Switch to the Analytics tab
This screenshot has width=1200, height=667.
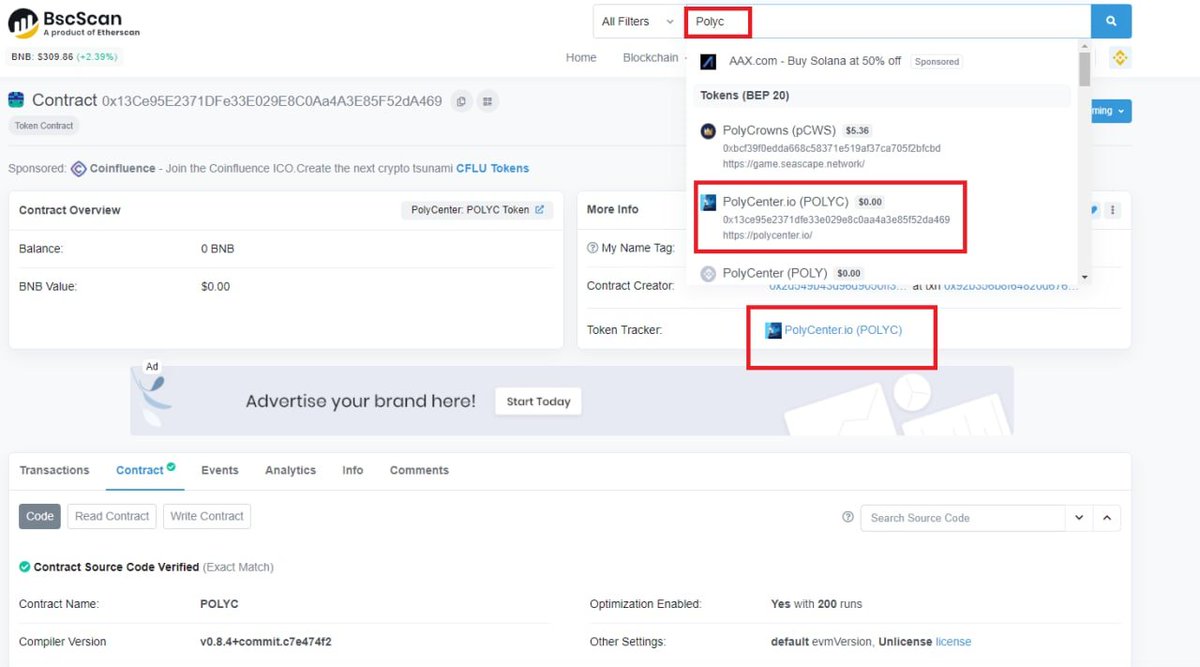290,470
